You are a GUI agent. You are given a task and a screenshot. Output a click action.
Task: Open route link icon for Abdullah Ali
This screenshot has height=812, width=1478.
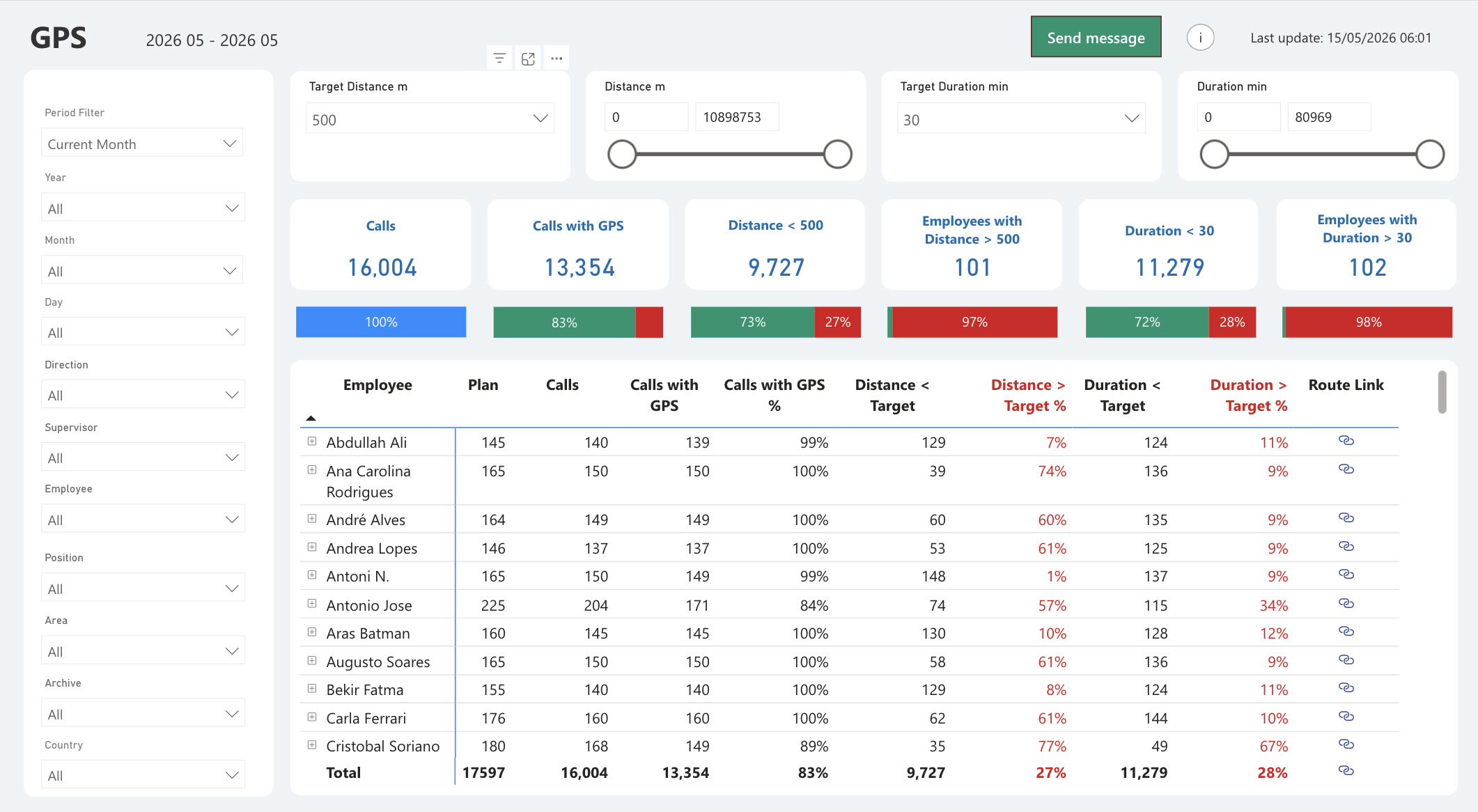pos(1346,441)
